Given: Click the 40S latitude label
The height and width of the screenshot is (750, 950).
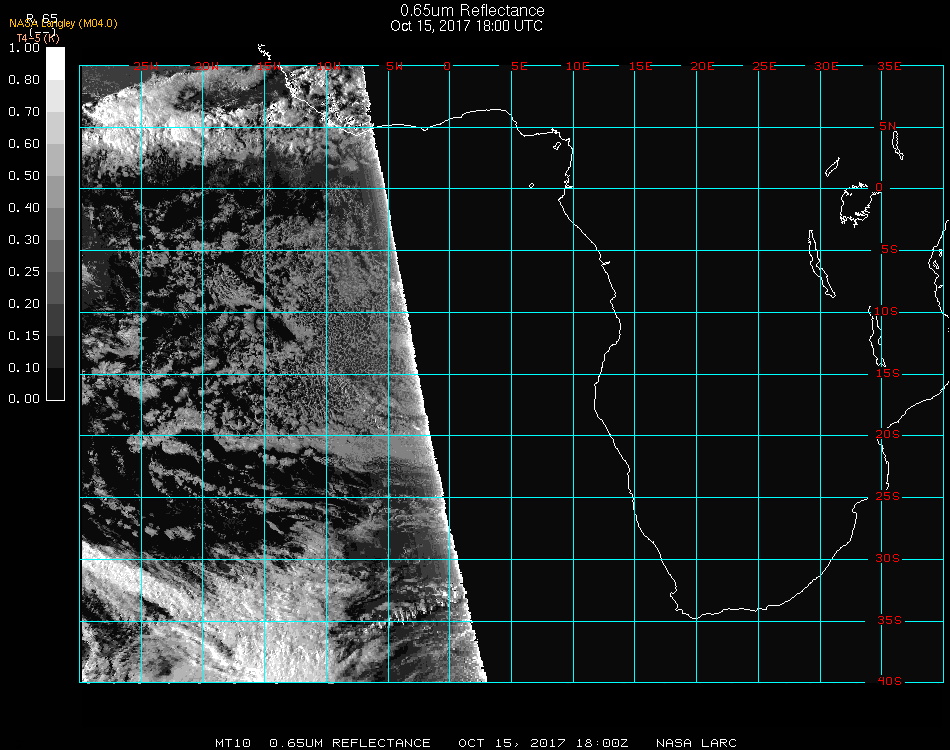Looking at the screenshot, I should click(889, 682).
